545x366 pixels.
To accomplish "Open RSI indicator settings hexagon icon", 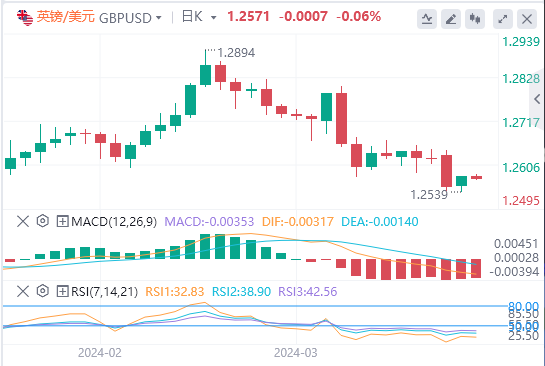I will click(x=42, y=291).
